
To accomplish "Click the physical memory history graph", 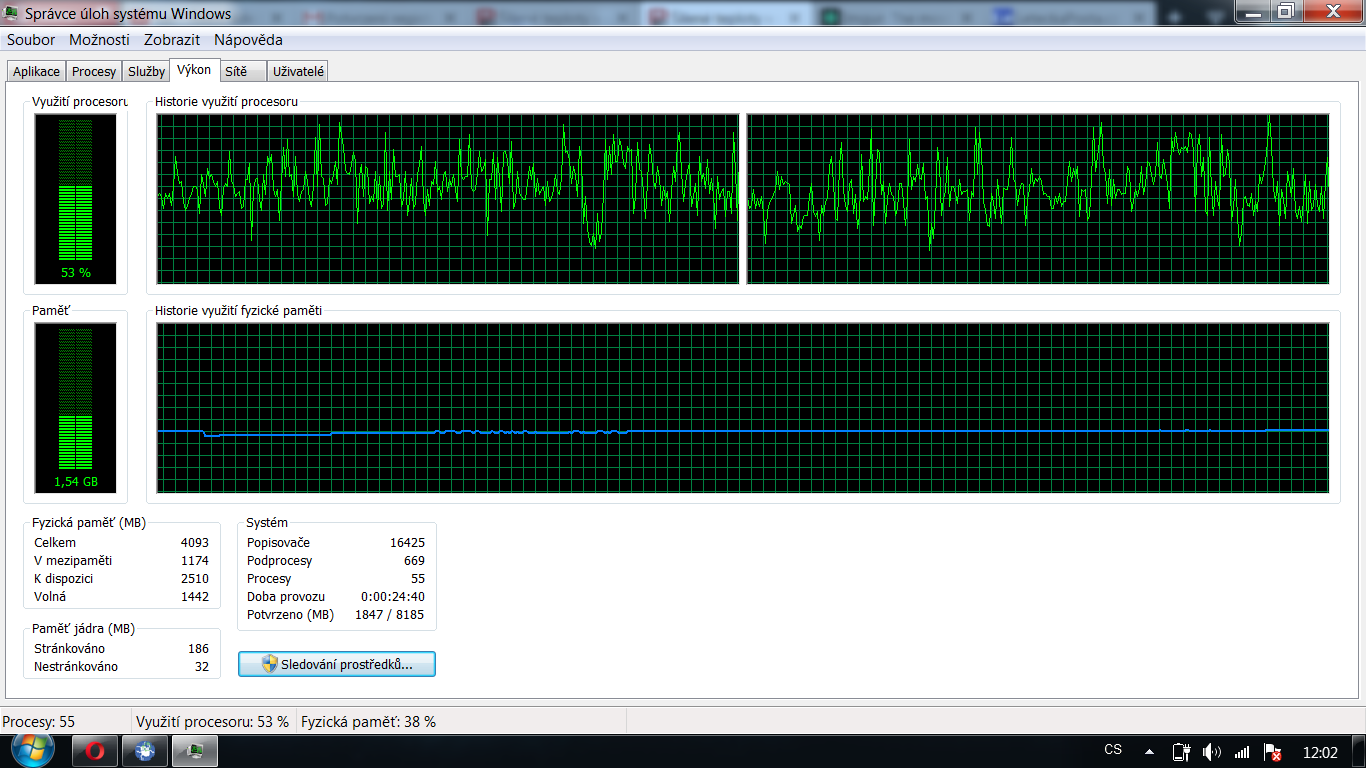I will 743,408.
